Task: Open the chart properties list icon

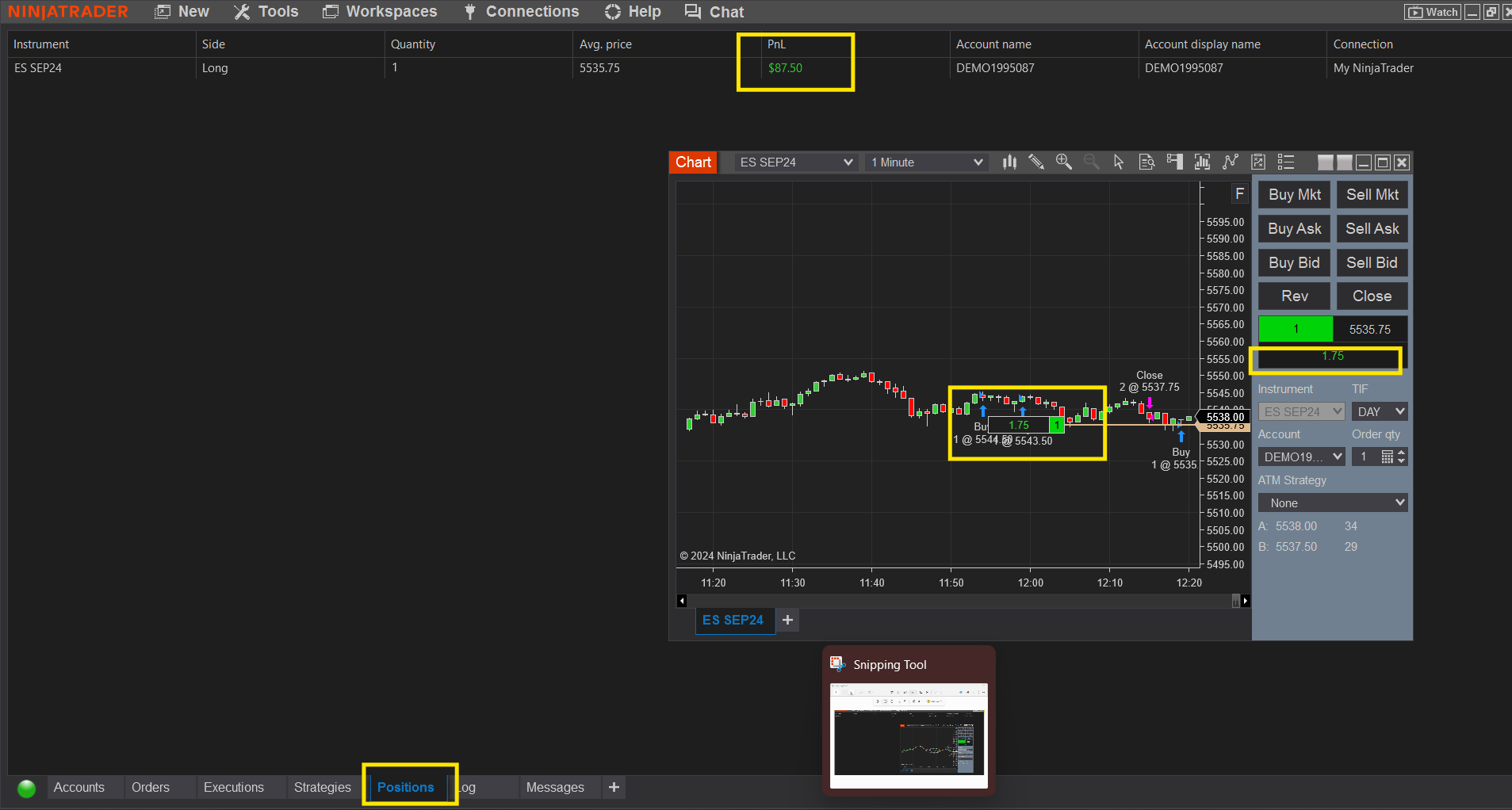Action: [1286, 162]
